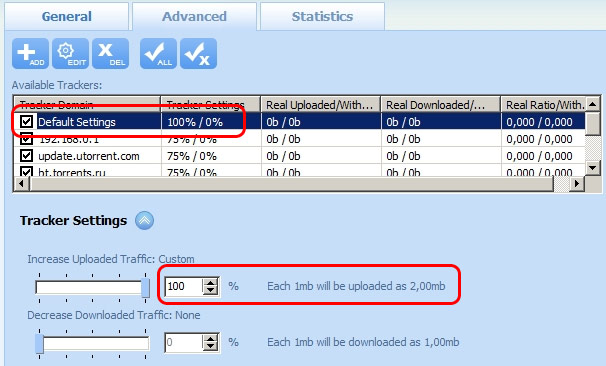Sort by the Tracker Domain column
This screenshot has height=366, width=606.
click(87, 104)
